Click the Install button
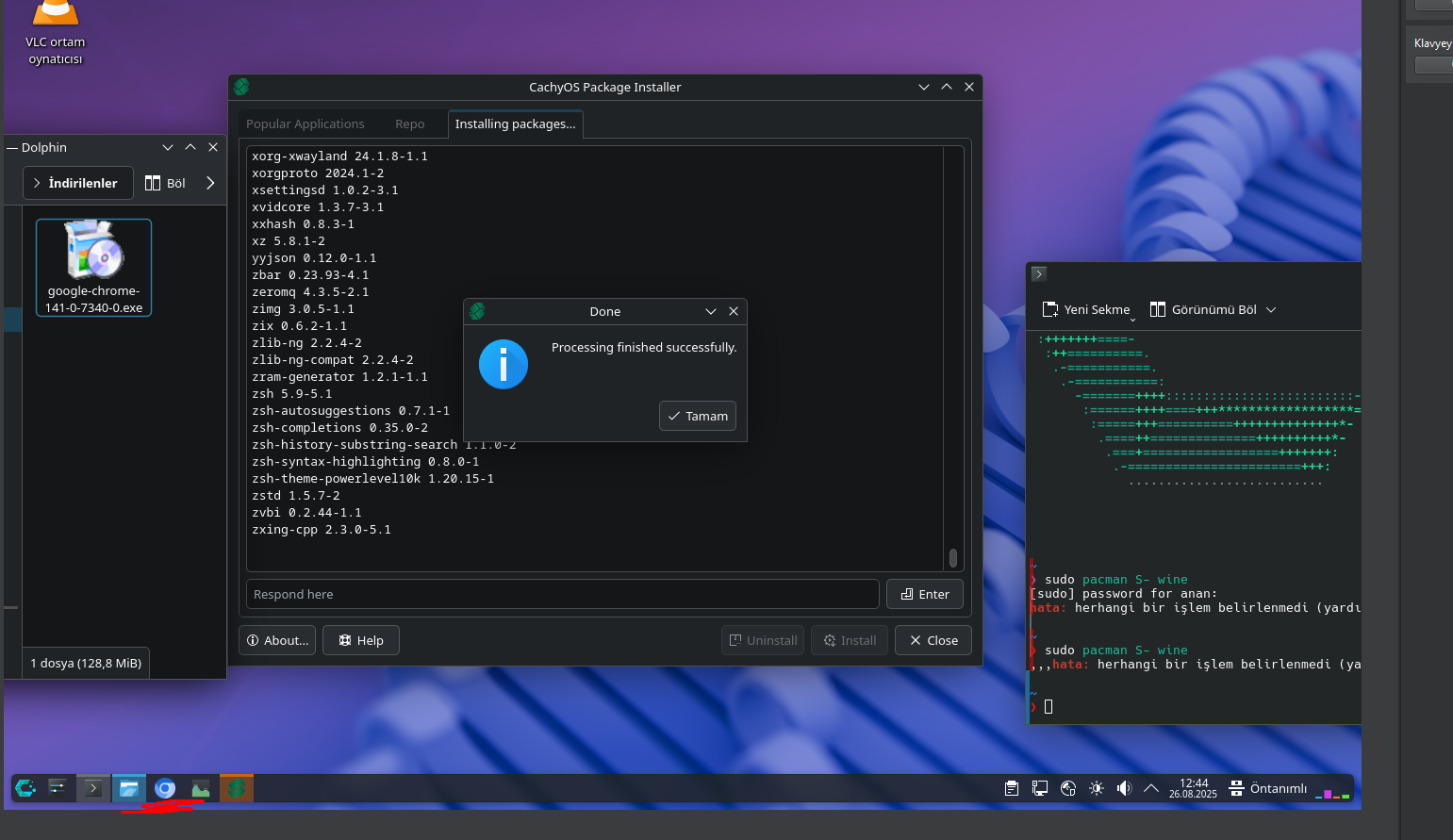Screen dimensions: 1453x840 tap(850, 640)
